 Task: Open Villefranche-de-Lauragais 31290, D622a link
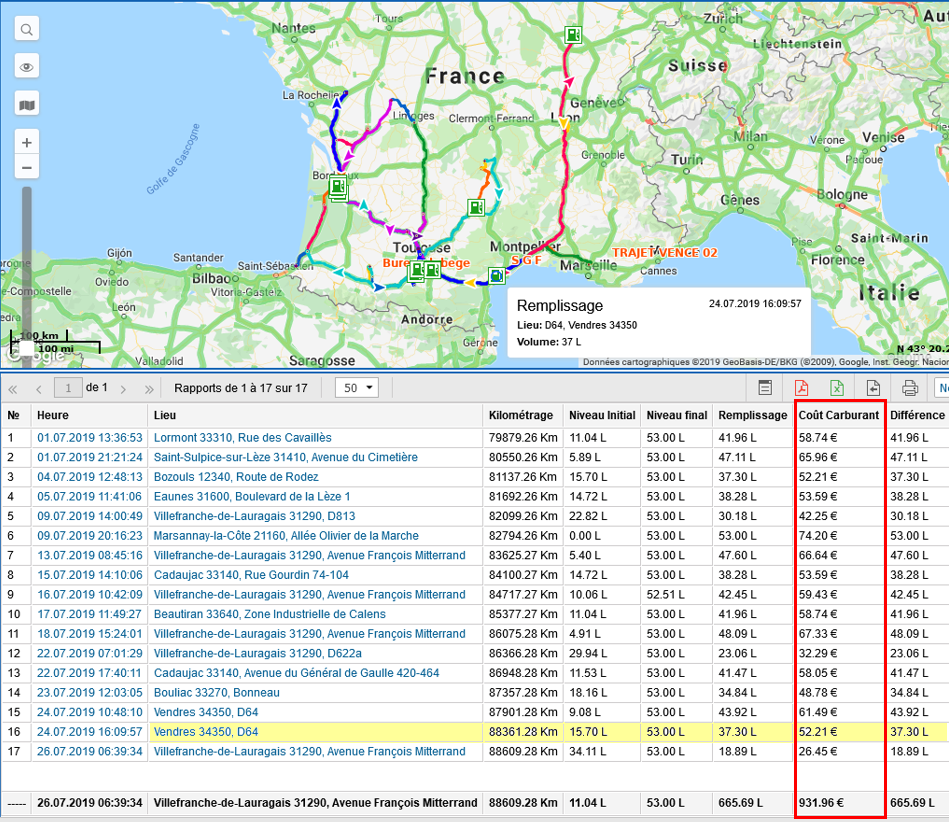(258, 654)
